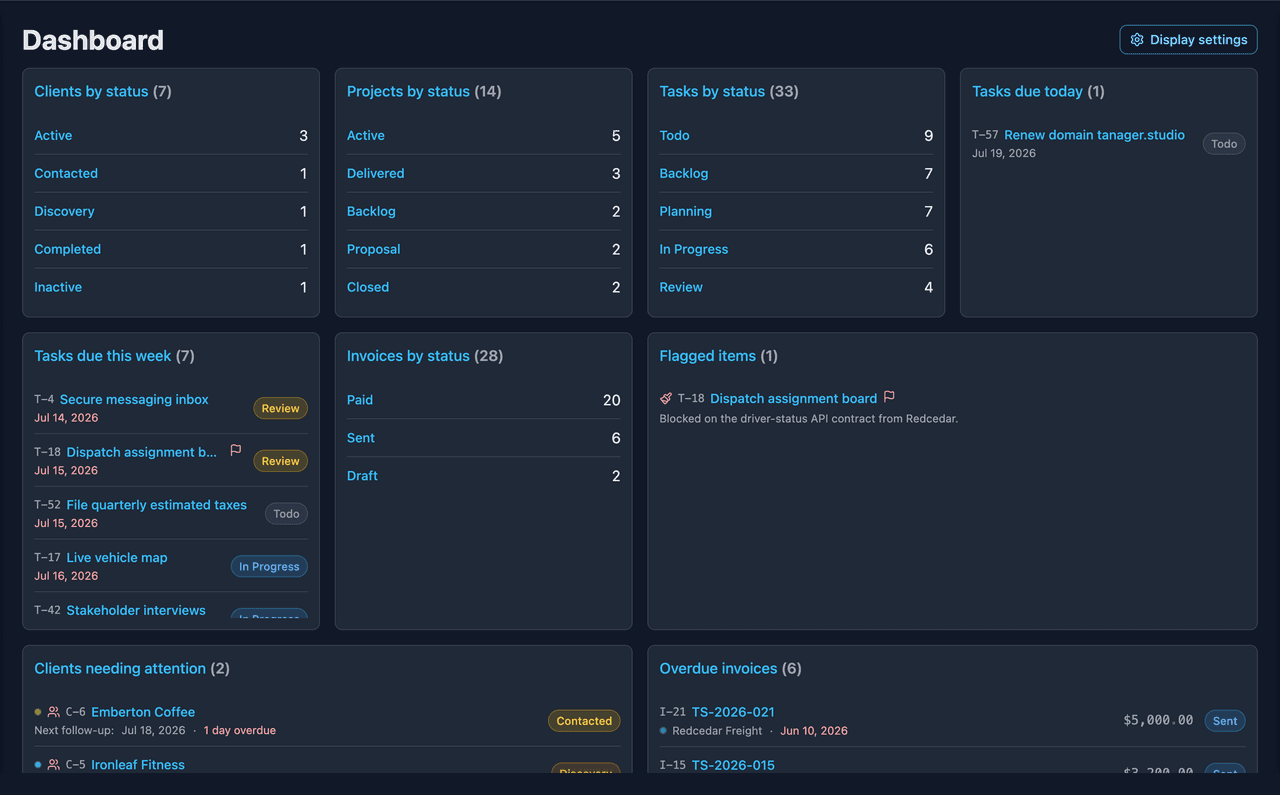This screenshot has height=795, width=1280.
Task: Select Completed under Clients by status
Action: [67, 250]
